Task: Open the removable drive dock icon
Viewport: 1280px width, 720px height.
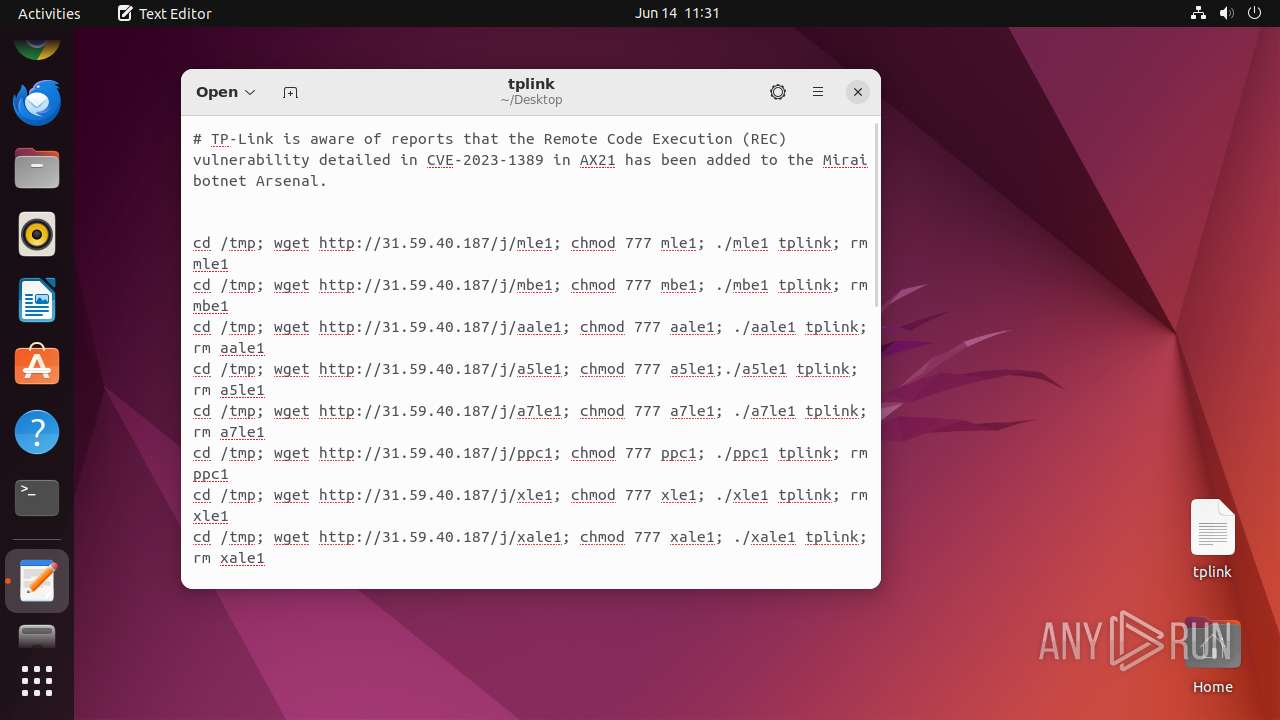Action: (37, 637)
